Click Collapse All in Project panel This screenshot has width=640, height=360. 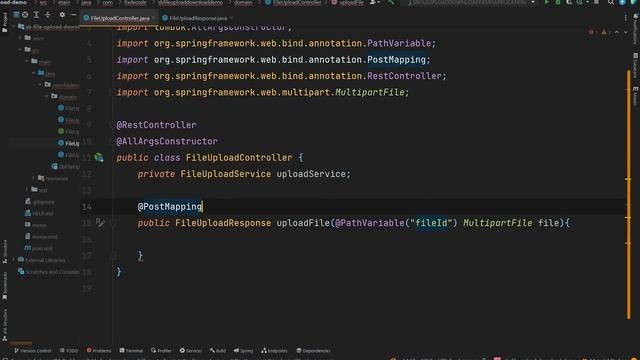48,15
